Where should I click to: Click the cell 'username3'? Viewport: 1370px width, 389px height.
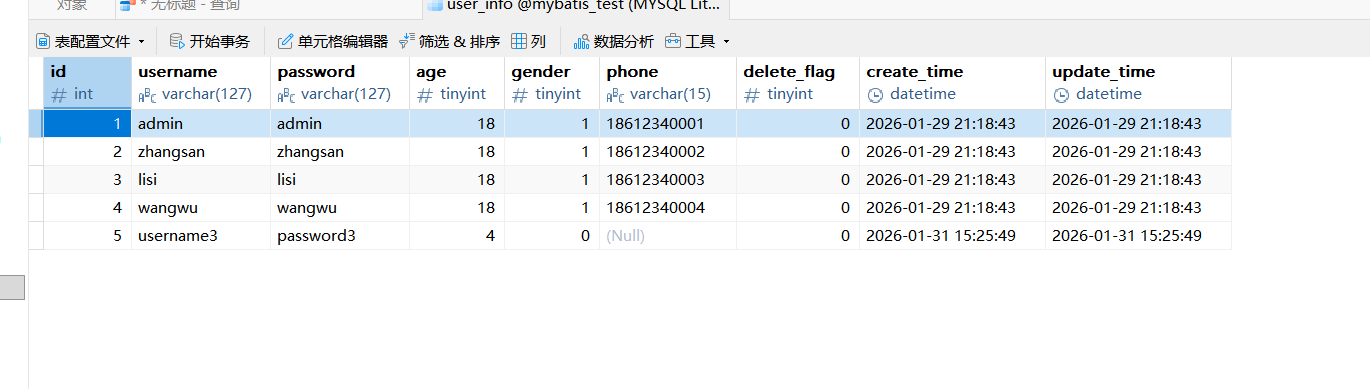(201, 236)
